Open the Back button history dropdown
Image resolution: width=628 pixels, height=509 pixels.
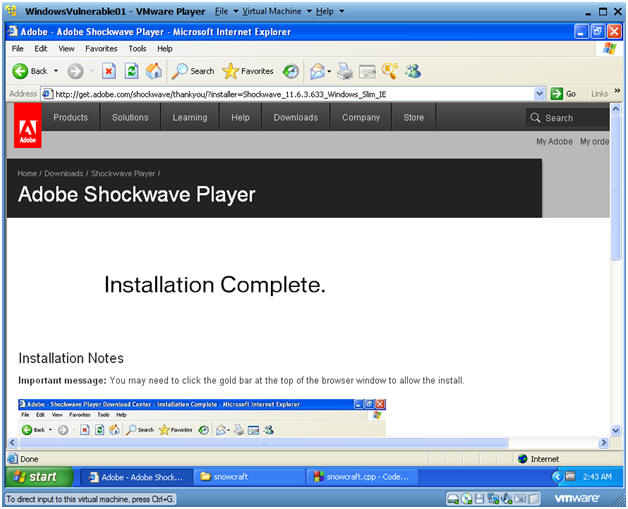click(56, 71)
